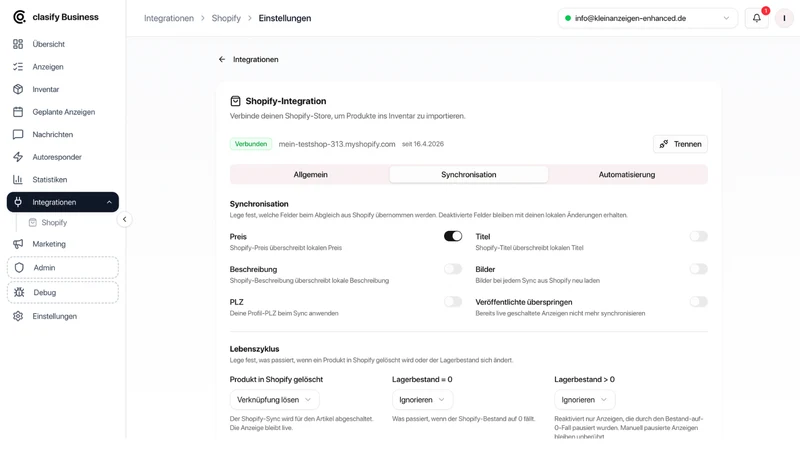Open the Lagerbestand = 0 dropdown
800x450 pixels.
tap(422, 399)
